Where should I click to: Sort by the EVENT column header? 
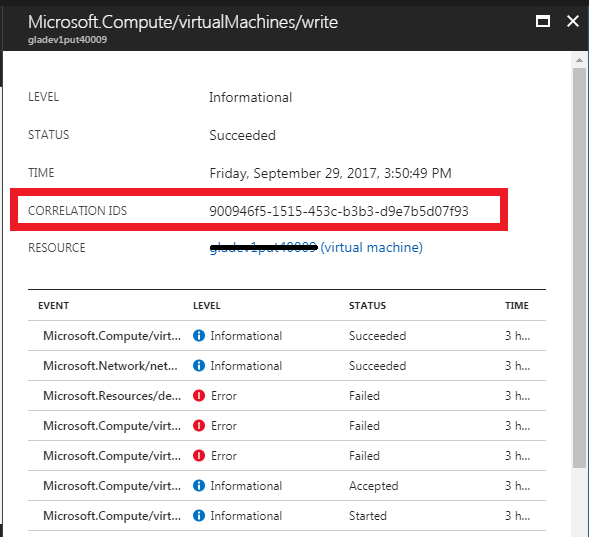(53, 306)
